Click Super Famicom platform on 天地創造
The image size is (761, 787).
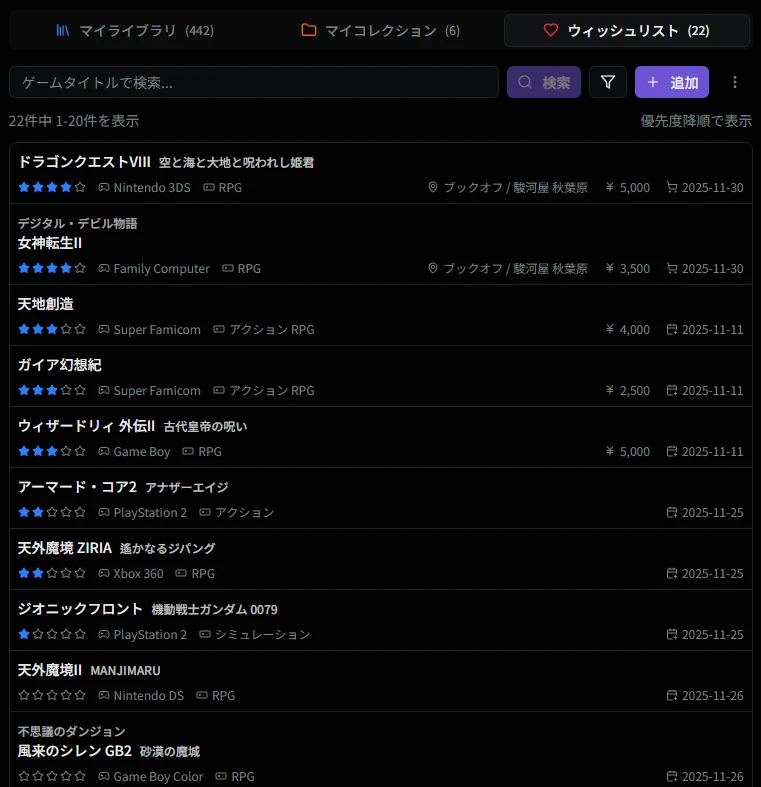(x=157, y=330)
